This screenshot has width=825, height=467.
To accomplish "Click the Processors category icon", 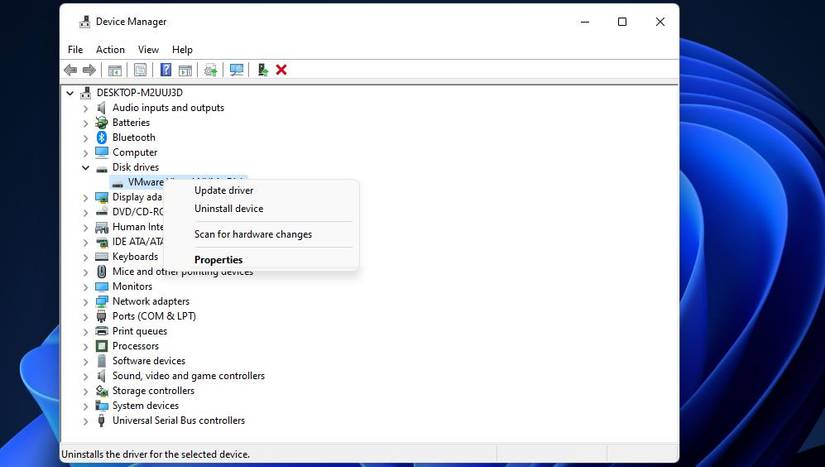I will (102, 346).
